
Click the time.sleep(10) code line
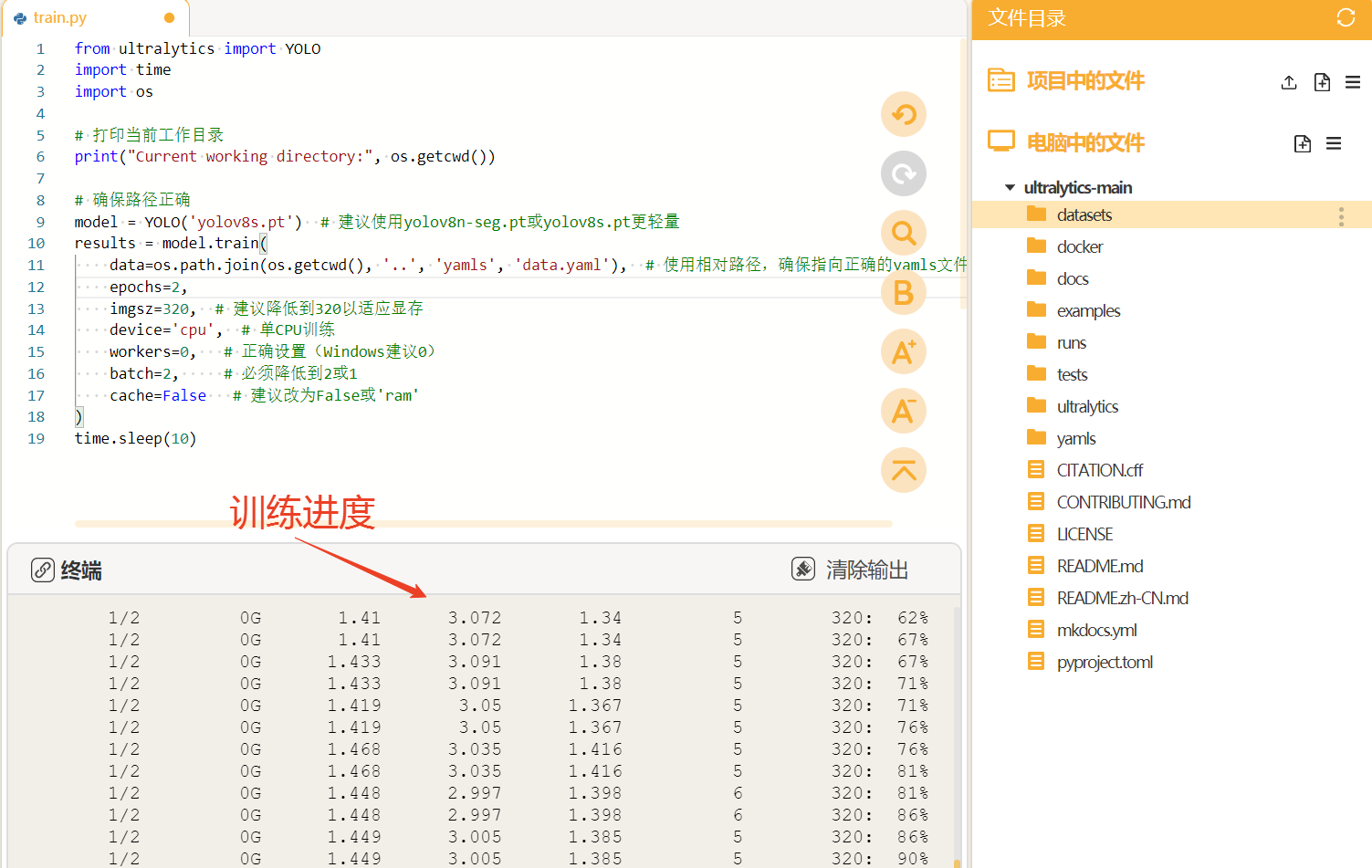(x=135, y=438)
